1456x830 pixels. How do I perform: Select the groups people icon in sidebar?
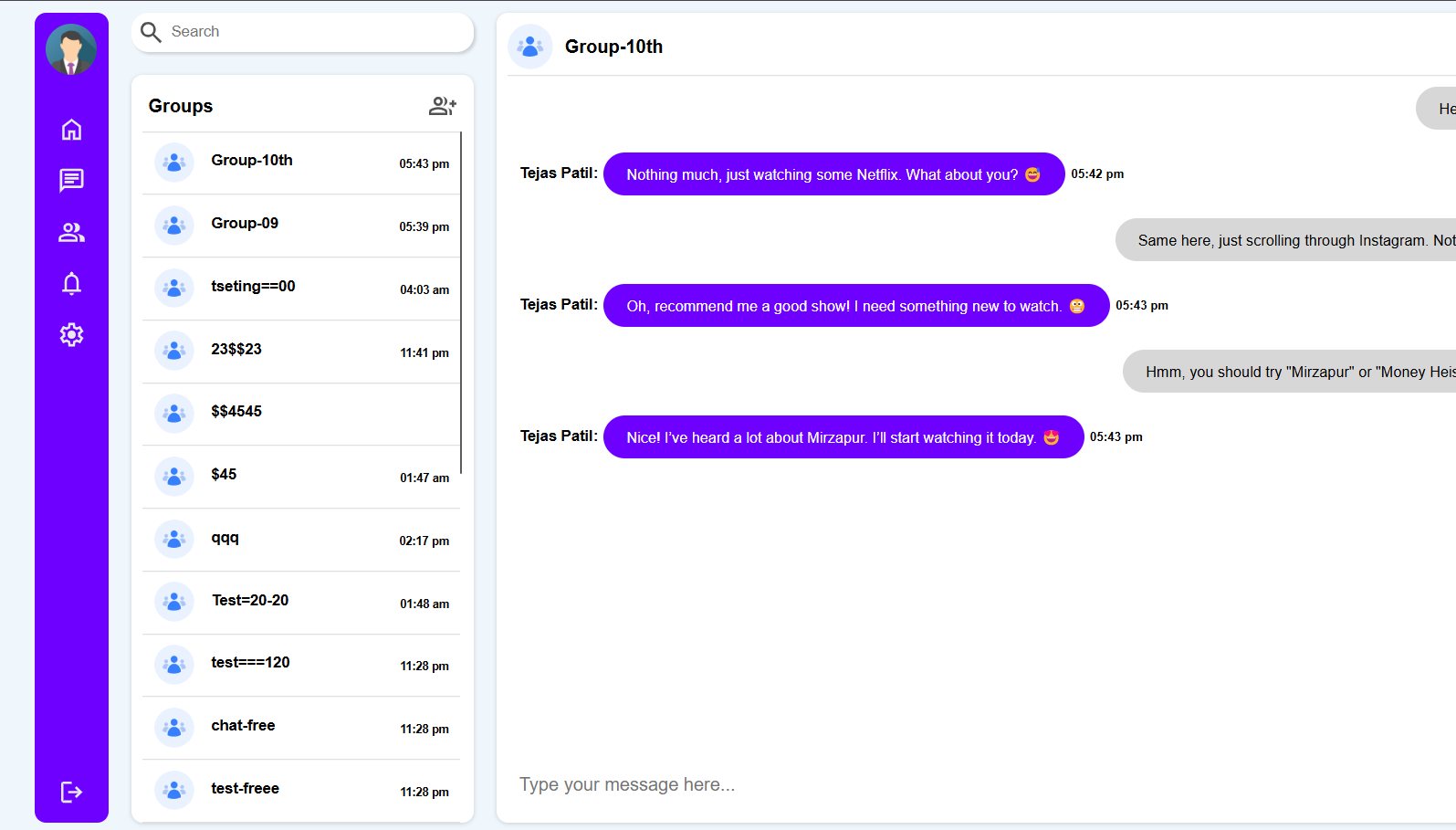point(71,233)
